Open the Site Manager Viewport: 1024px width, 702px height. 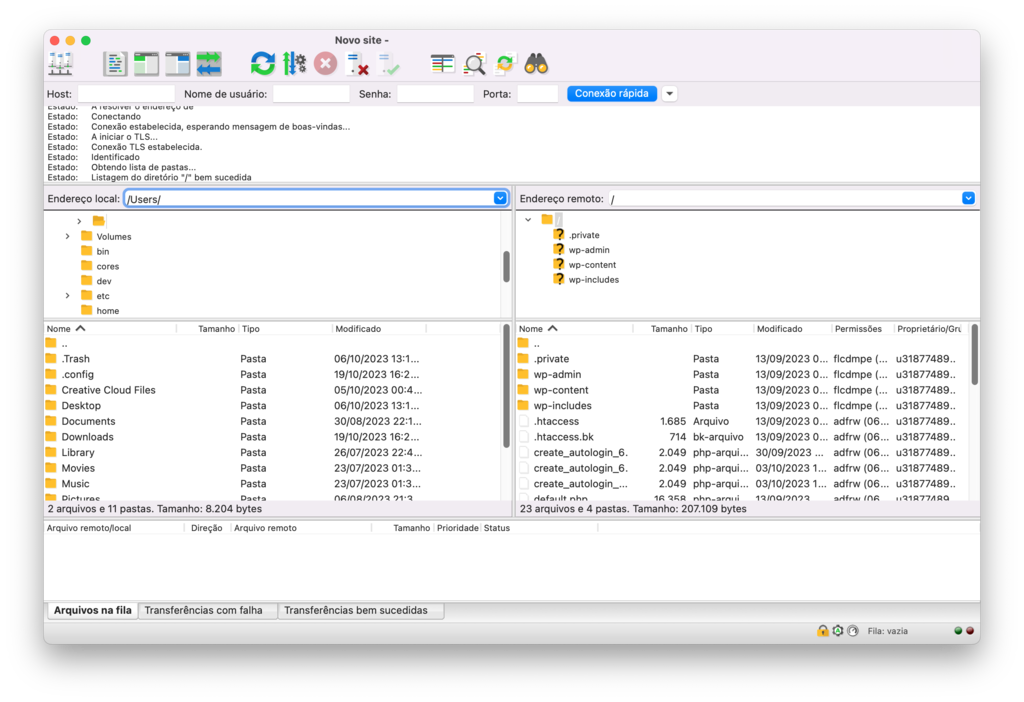[60, 63]
